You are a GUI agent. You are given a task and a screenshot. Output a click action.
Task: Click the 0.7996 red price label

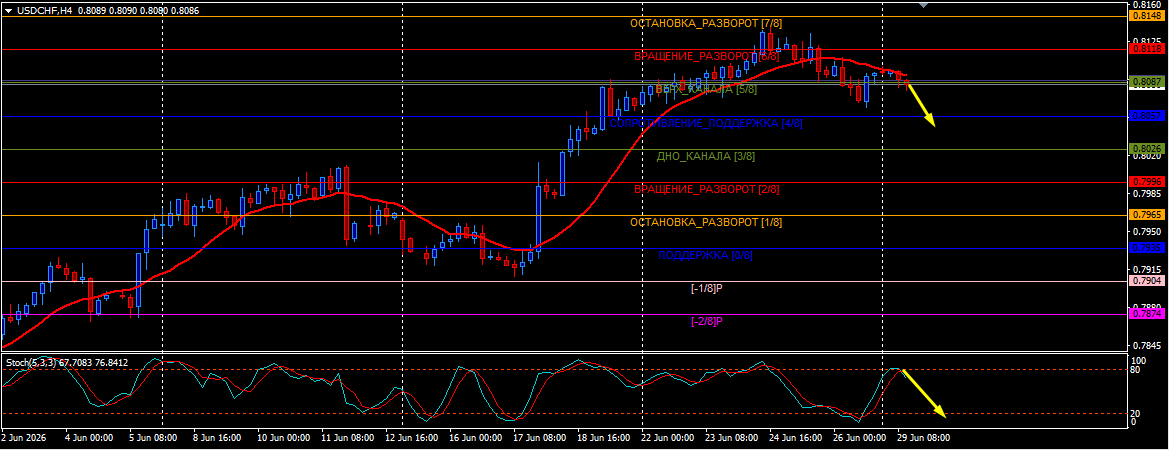[1146, 181]
